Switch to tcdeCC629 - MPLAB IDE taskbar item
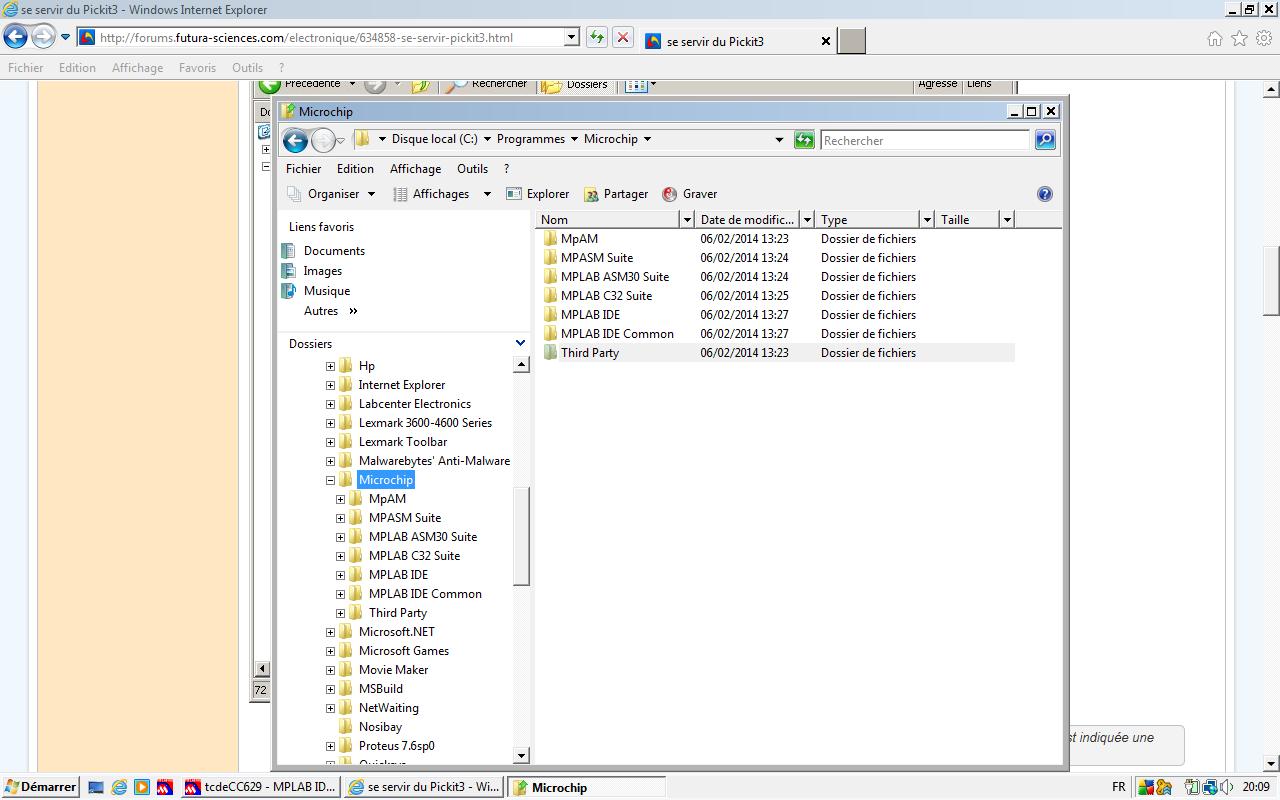Image resolution: width=1280 pixels, height=800 pixels. click(x=260, y=787)
